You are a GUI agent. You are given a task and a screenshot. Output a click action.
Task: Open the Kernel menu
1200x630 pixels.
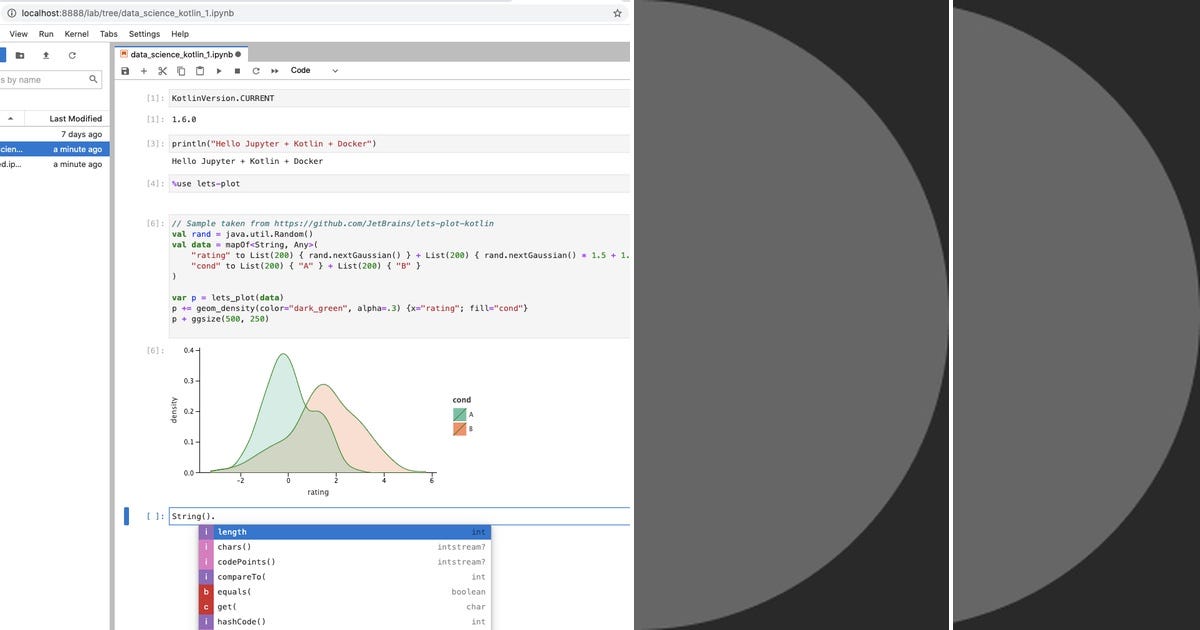click(x=76, y=34)
